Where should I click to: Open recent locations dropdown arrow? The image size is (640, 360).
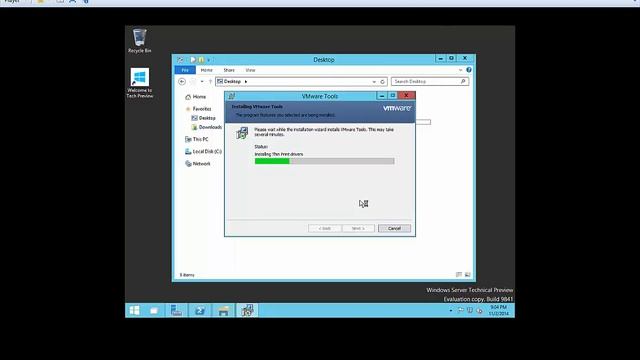click(x=202, y=82)
